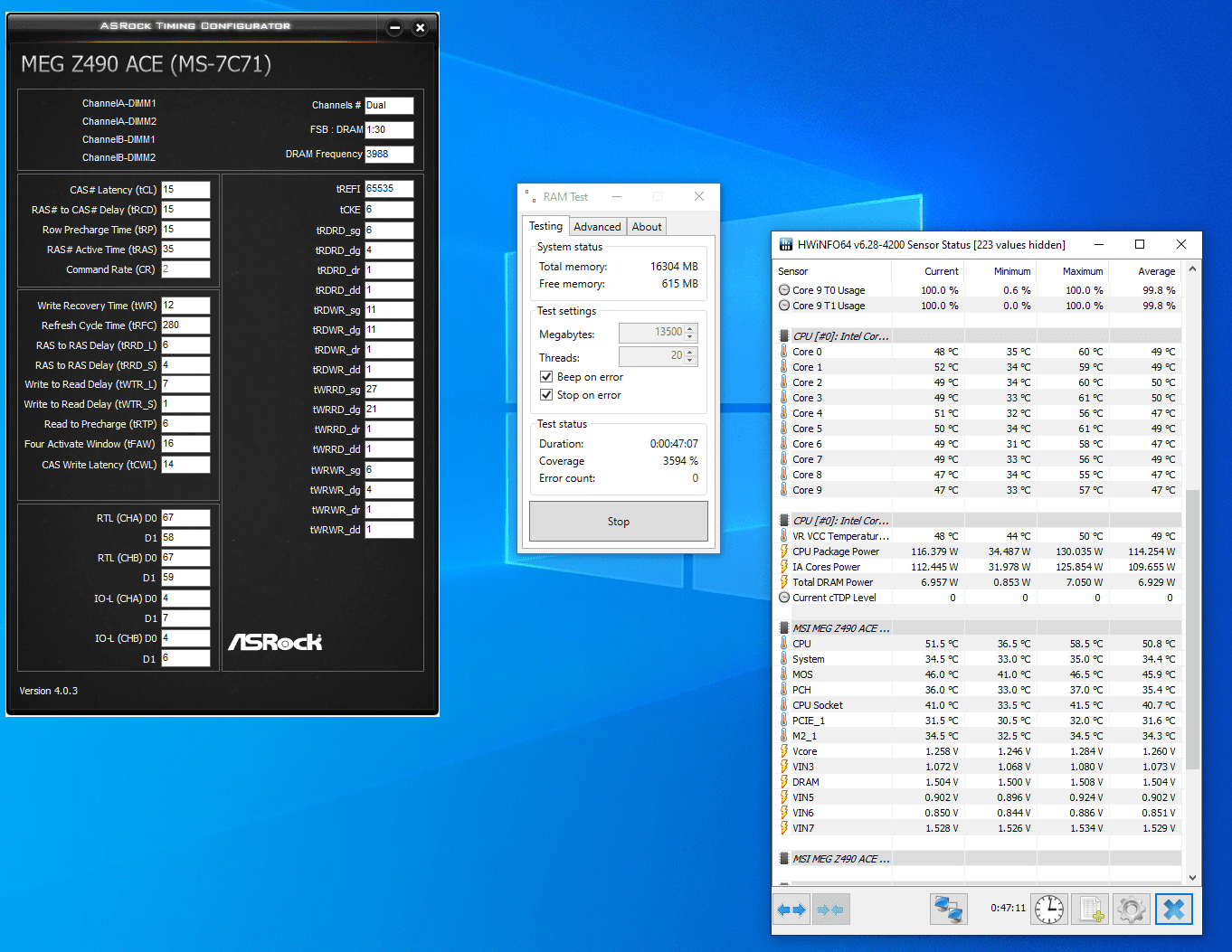This screenshot has height=952, width=1232.
Task: Open the About tab in RAM Test
Action: (647, 227)
